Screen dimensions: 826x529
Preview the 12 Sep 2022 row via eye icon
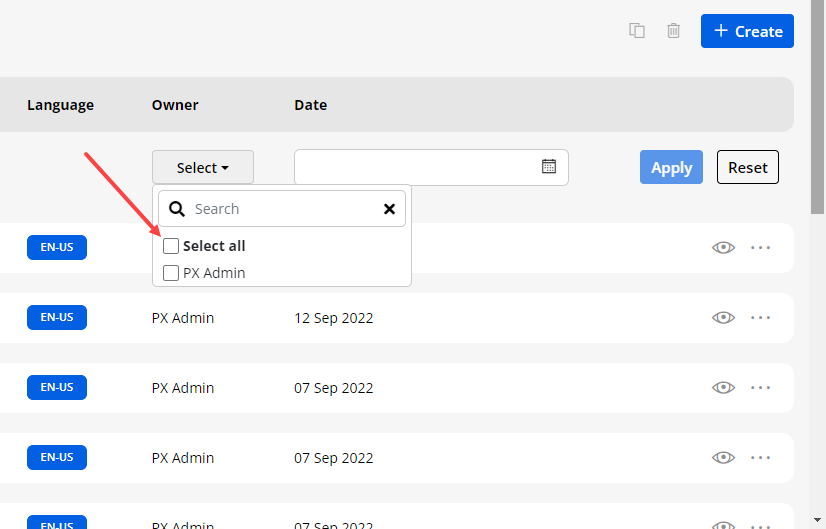723,318
